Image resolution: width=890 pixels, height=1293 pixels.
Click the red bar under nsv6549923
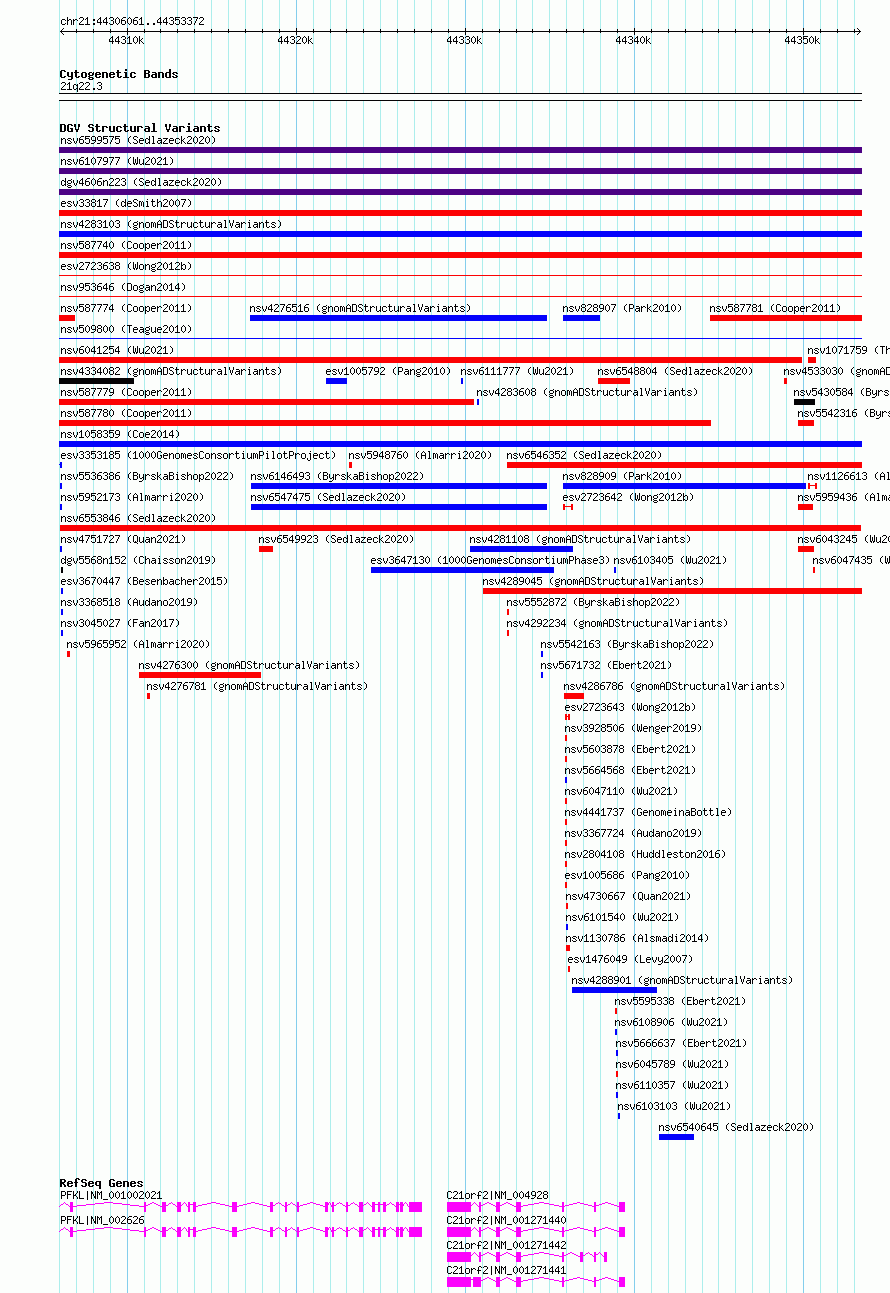point(266,549)
